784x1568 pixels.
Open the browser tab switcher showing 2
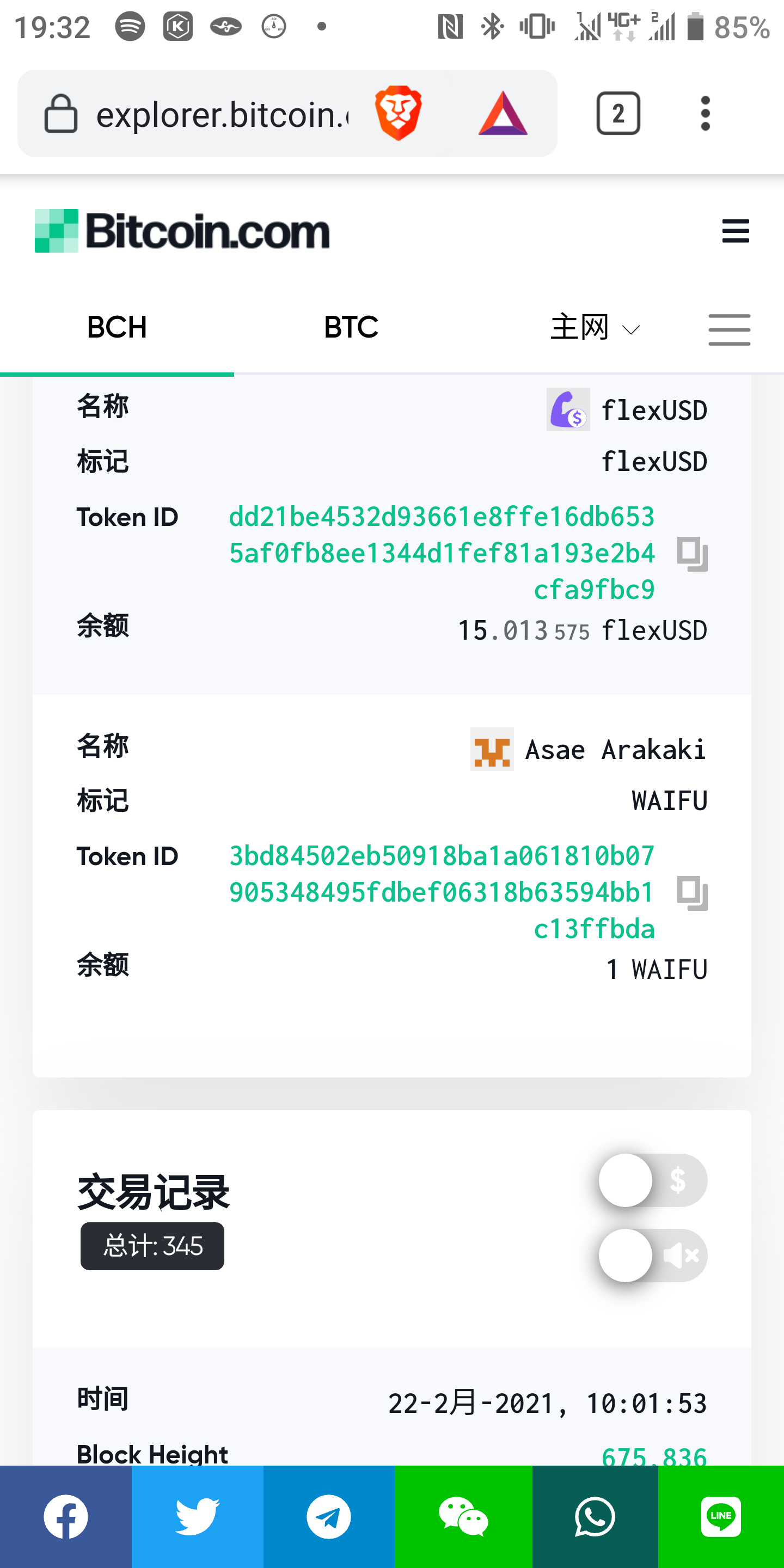[618, 113]
